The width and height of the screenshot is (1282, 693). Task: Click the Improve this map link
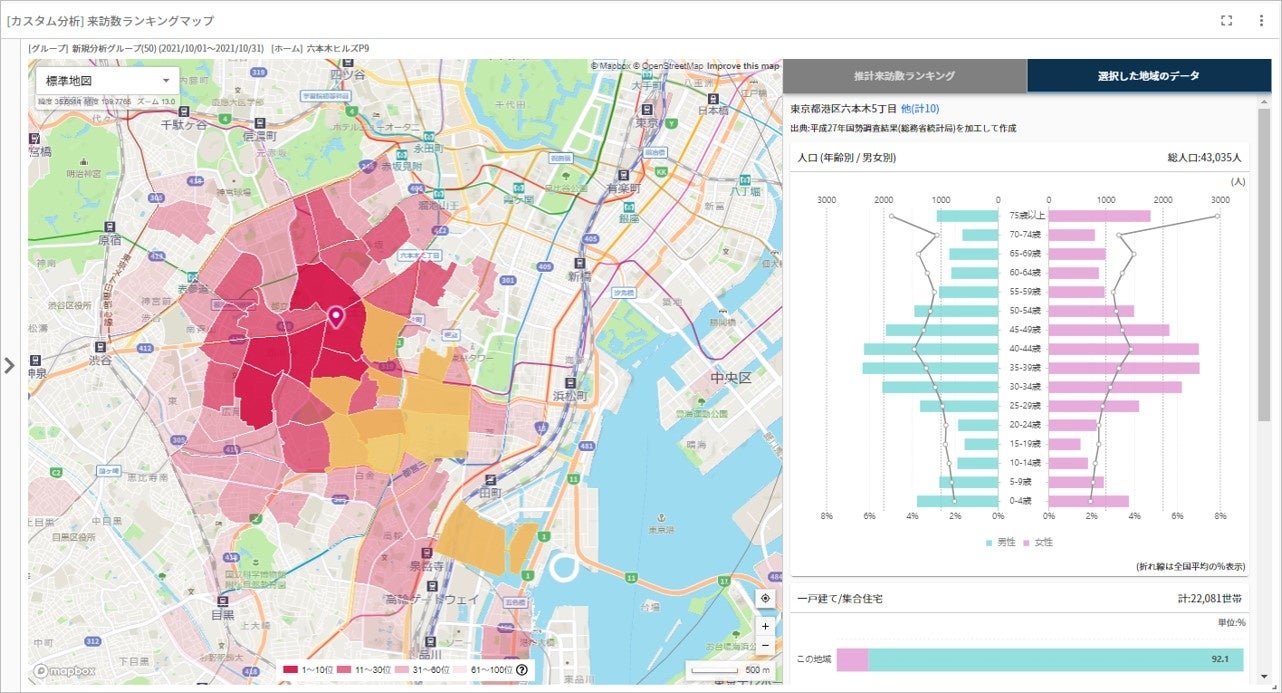[743, 66]
